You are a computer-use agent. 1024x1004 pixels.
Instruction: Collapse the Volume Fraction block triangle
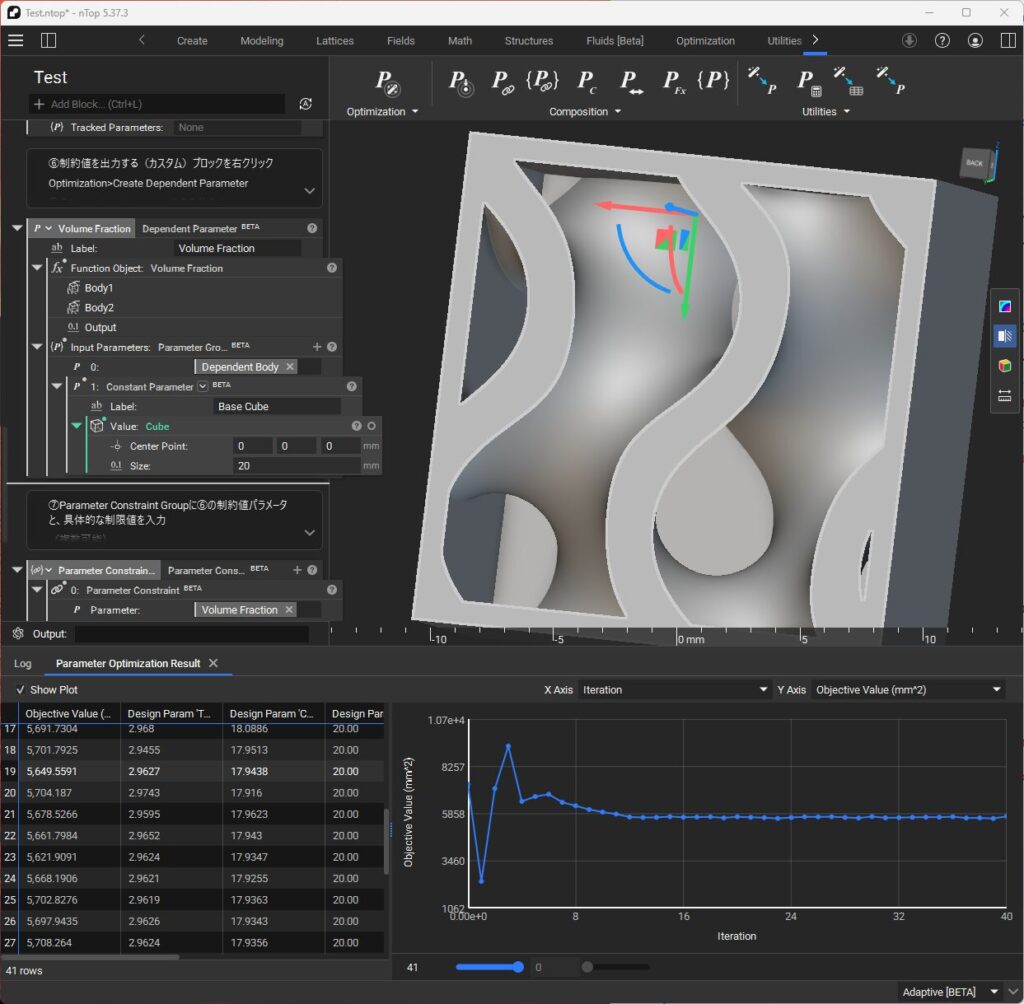click(16, 228)
